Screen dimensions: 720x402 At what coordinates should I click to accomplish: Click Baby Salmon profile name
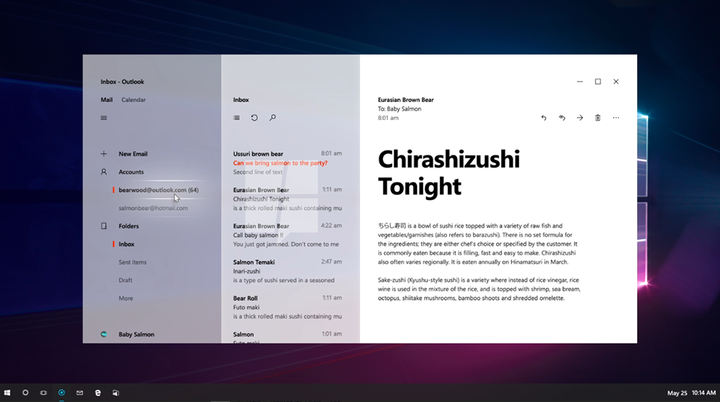click(136, 334)
